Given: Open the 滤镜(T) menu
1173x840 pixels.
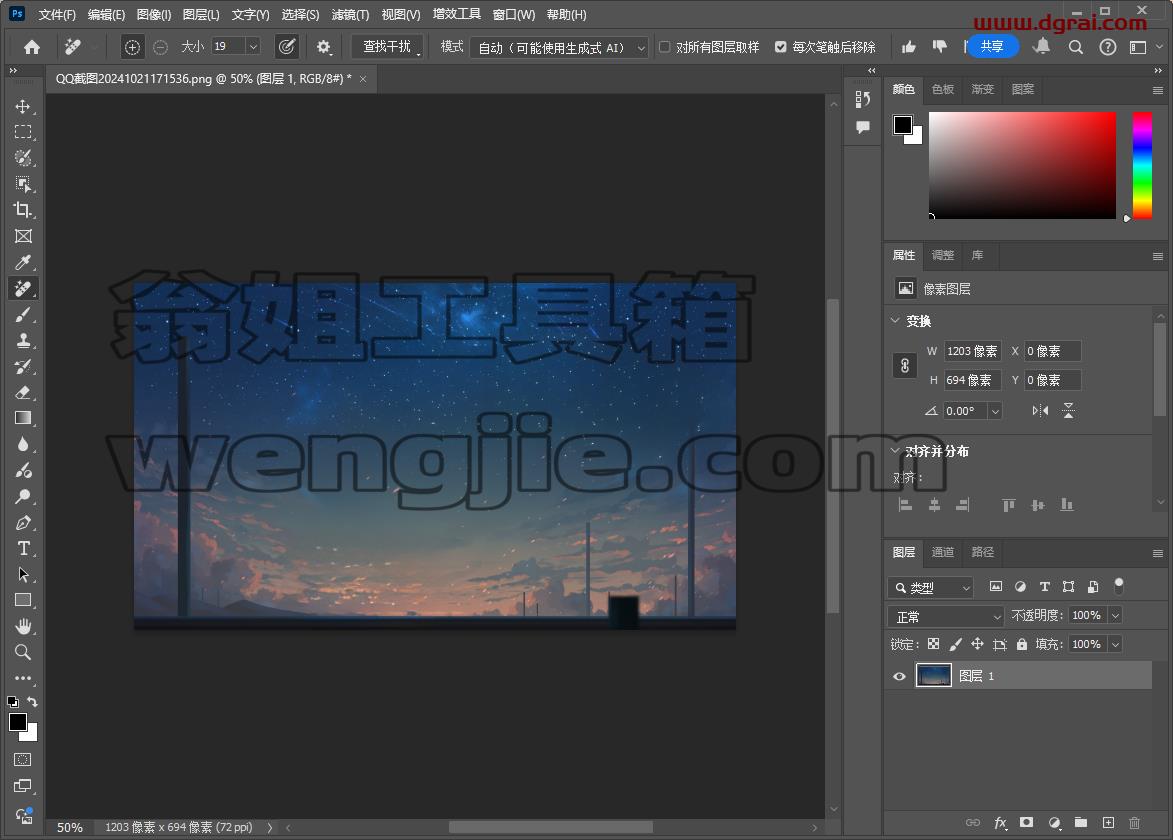Looking at the screenshot, I should click(350, 14).
